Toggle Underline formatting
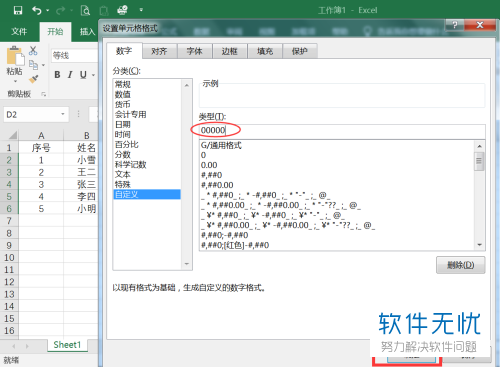Viewport: 500px width, 367px height. coord(83,75)
